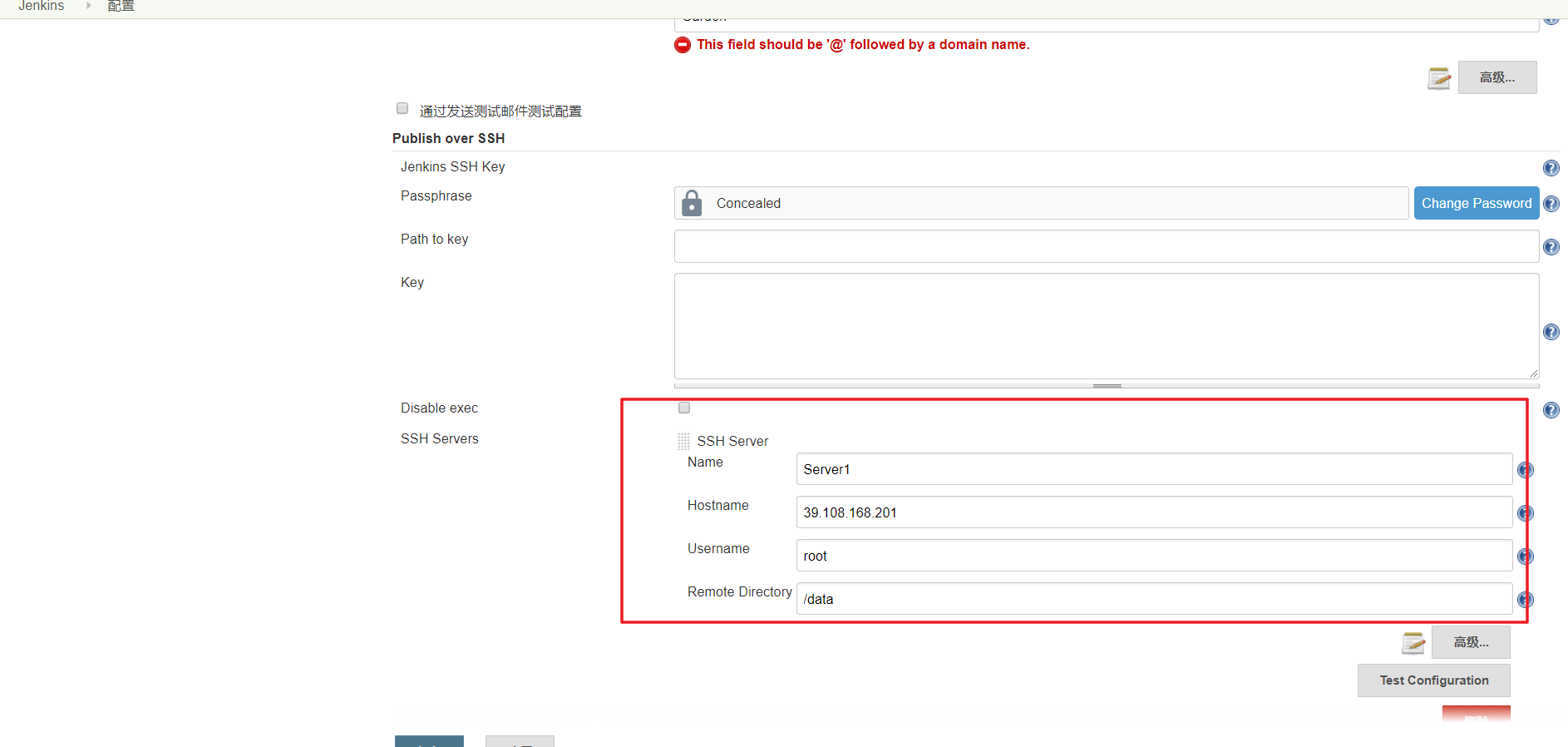Image resolution: width=1568 pixels, height=747 pixels.
Task: Open help for Remote Directory field
Action: [1525, 600]
